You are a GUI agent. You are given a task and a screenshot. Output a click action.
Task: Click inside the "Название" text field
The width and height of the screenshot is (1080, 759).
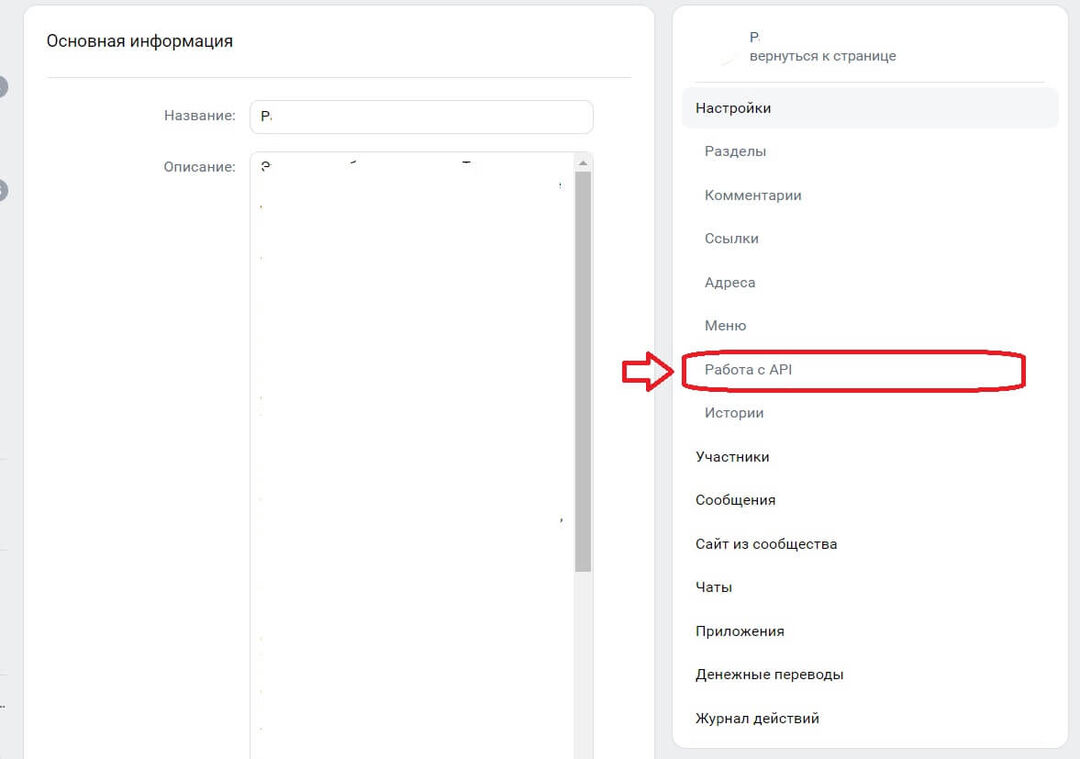pyautogui.click(x=420, y=116)
